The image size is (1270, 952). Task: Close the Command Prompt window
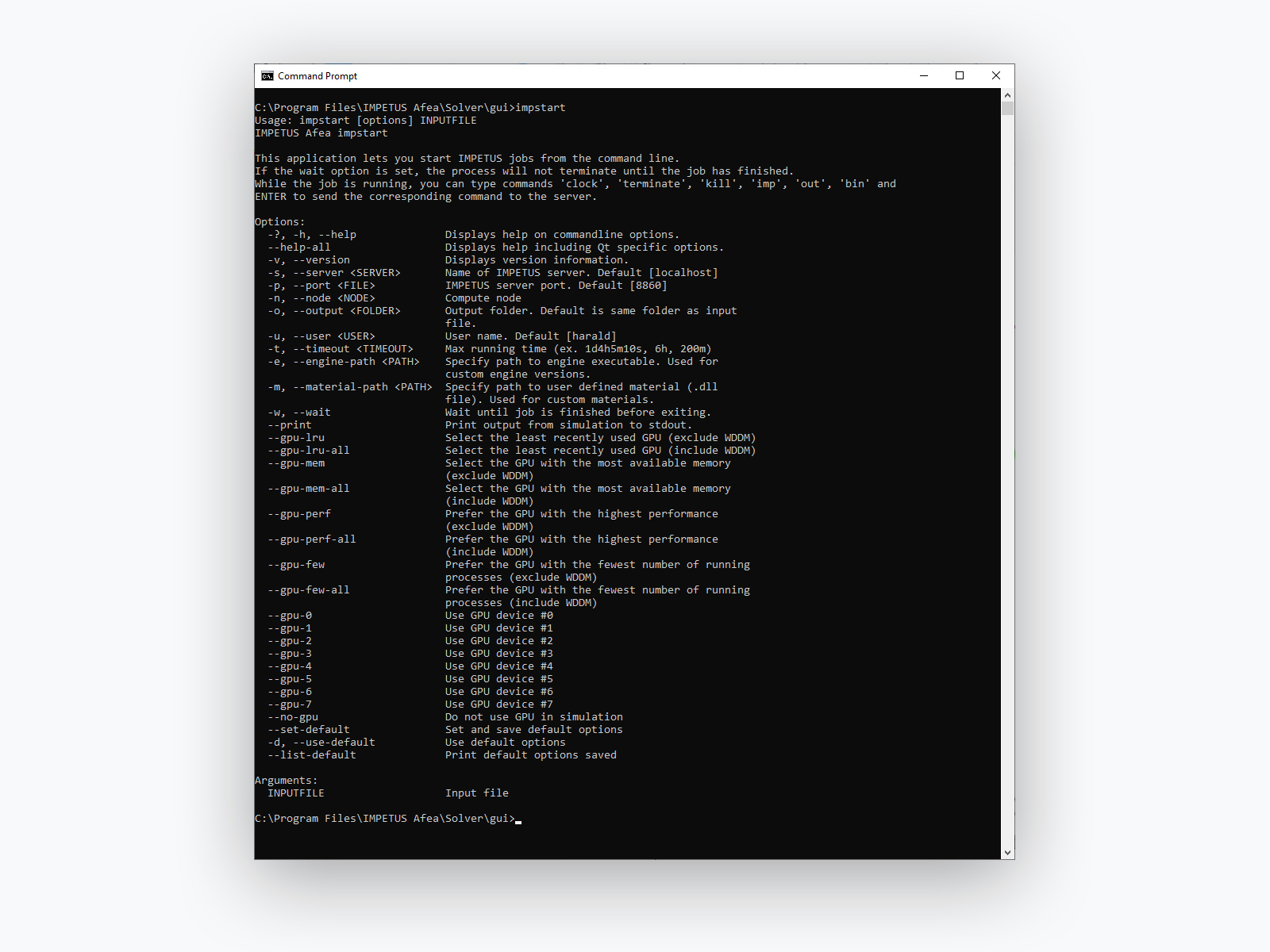click(996, 76)
